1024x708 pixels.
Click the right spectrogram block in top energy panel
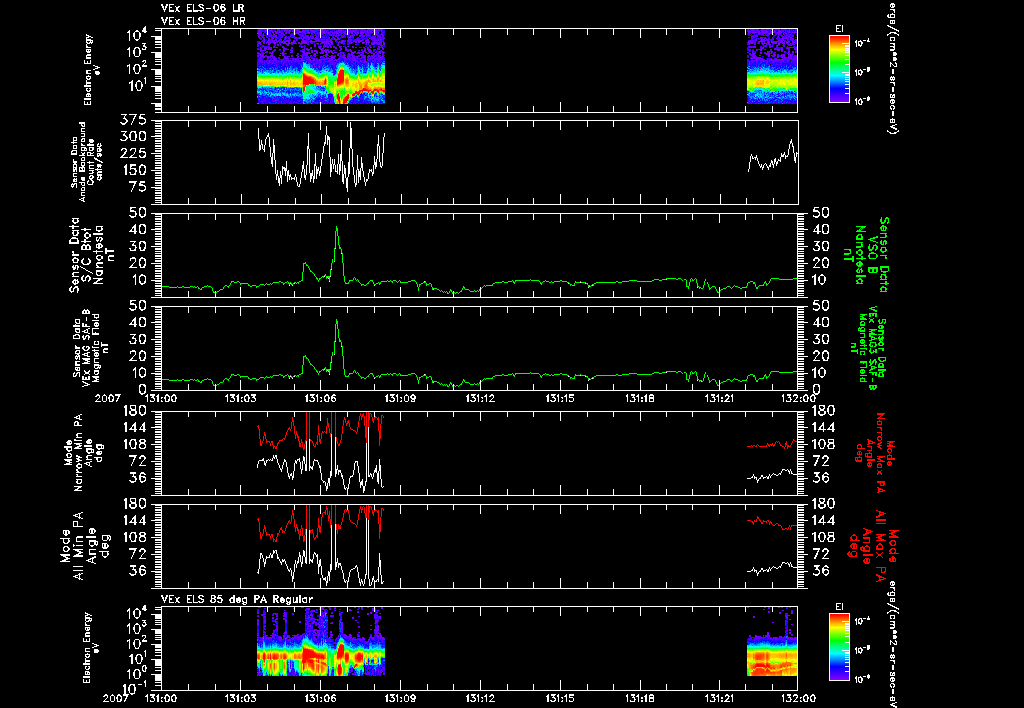tap(772, 66)
